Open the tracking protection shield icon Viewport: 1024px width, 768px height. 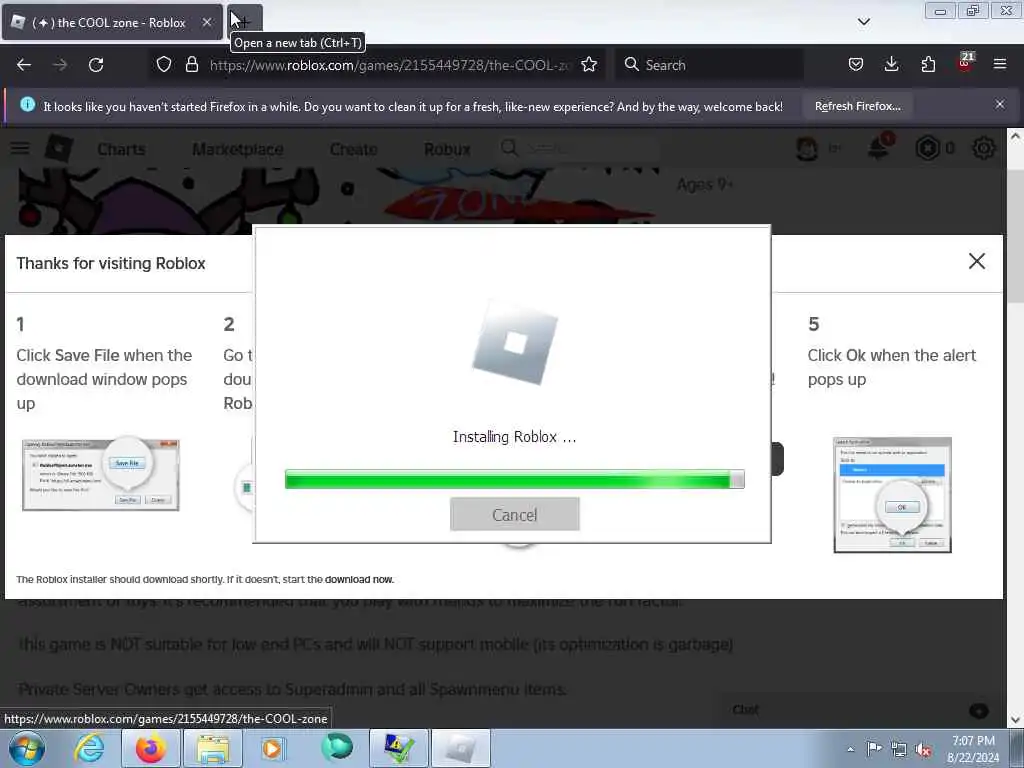point(164,65)
